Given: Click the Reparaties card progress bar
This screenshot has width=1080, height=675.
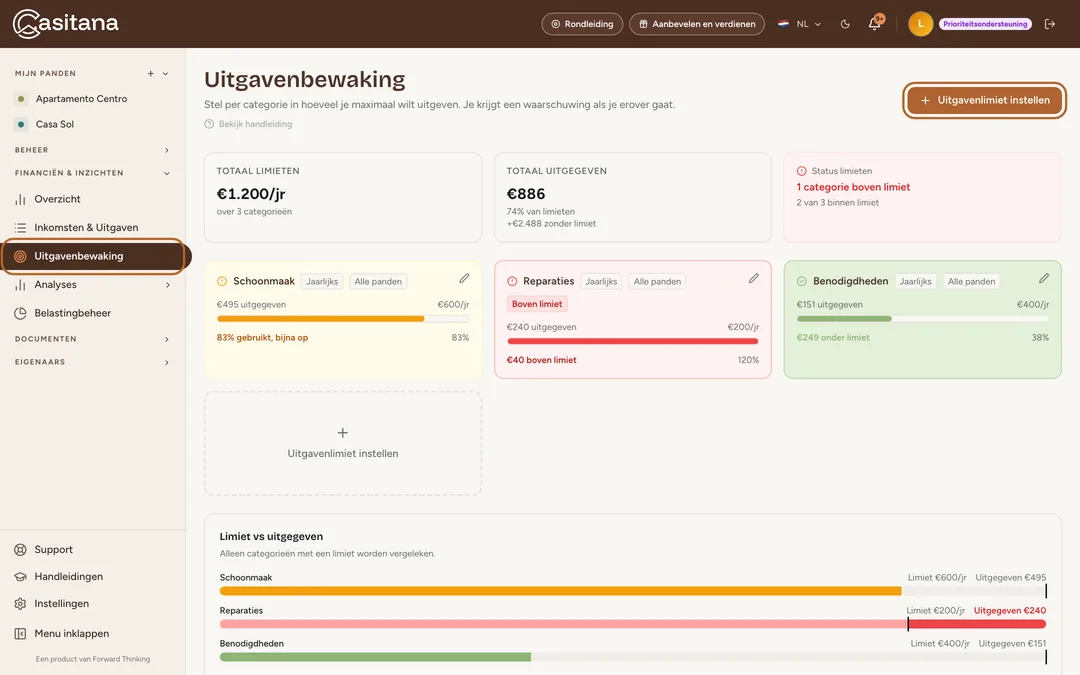Looking at the screenshot, I should click(632, 341).
